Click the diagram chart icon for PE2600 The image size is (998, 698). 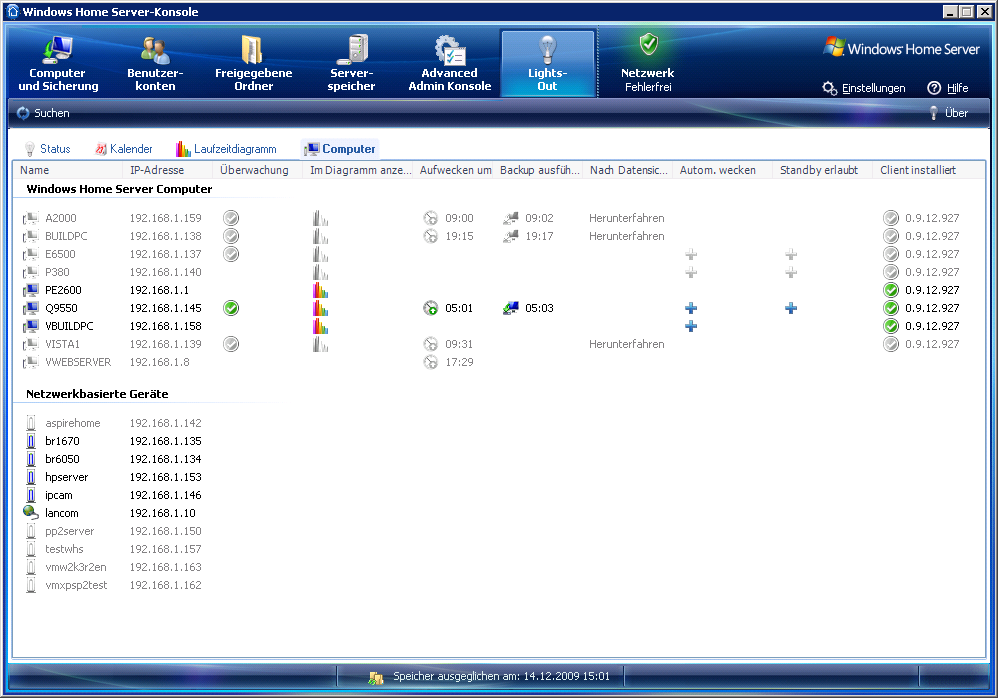coord(320,290)
